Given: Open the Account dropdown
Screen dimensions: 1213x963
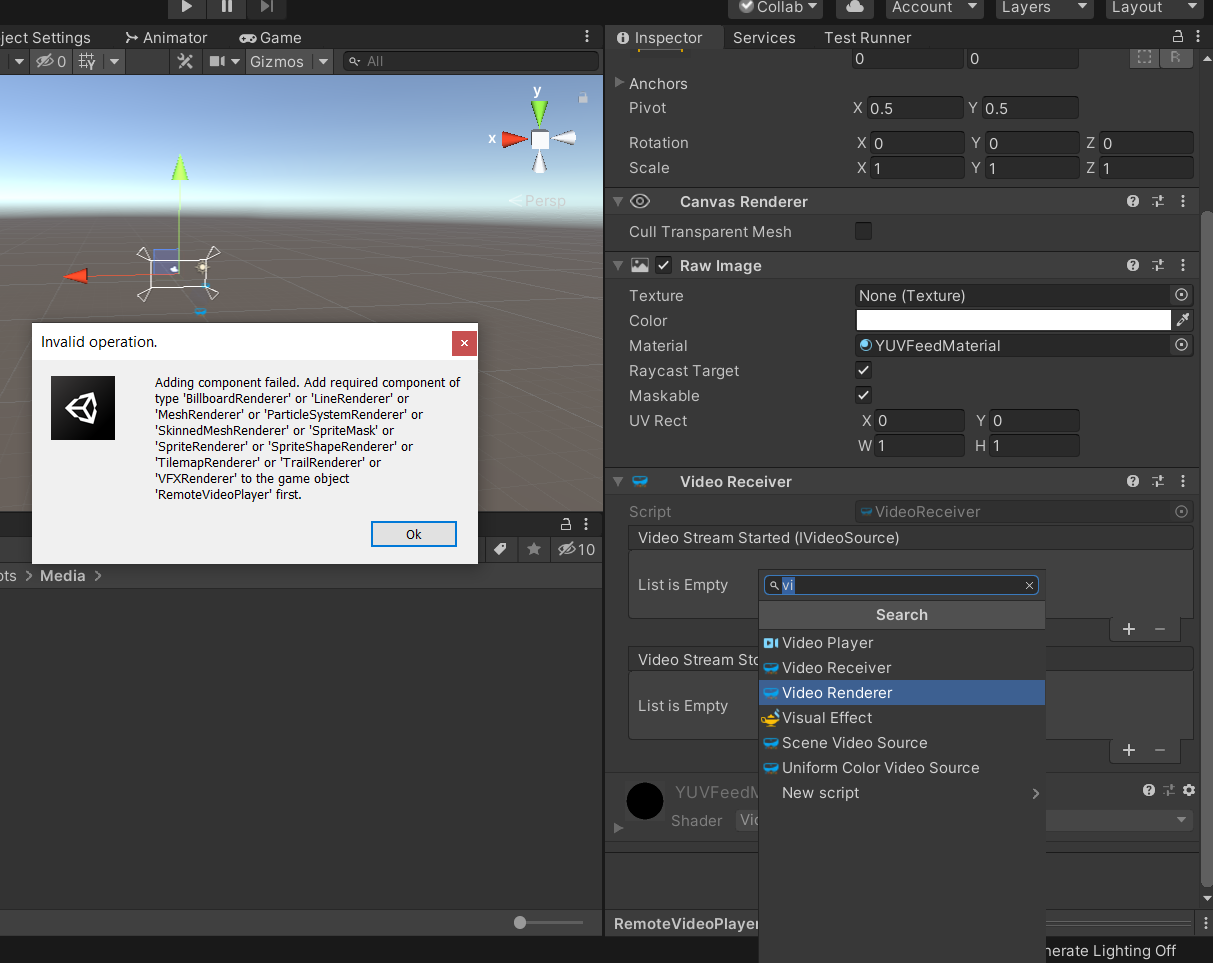Looking at the screenshot, I should coord(935,7).
